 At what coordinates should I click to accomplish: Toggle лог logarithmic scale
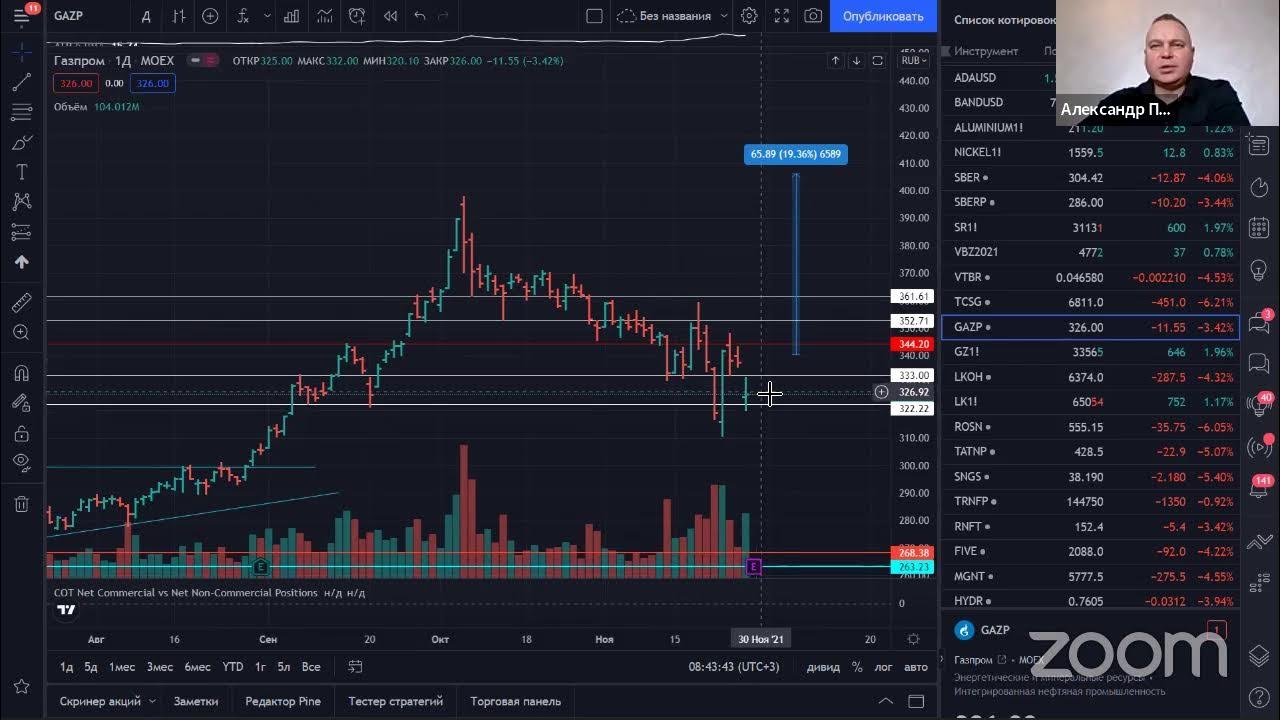(x=884, y=667)
